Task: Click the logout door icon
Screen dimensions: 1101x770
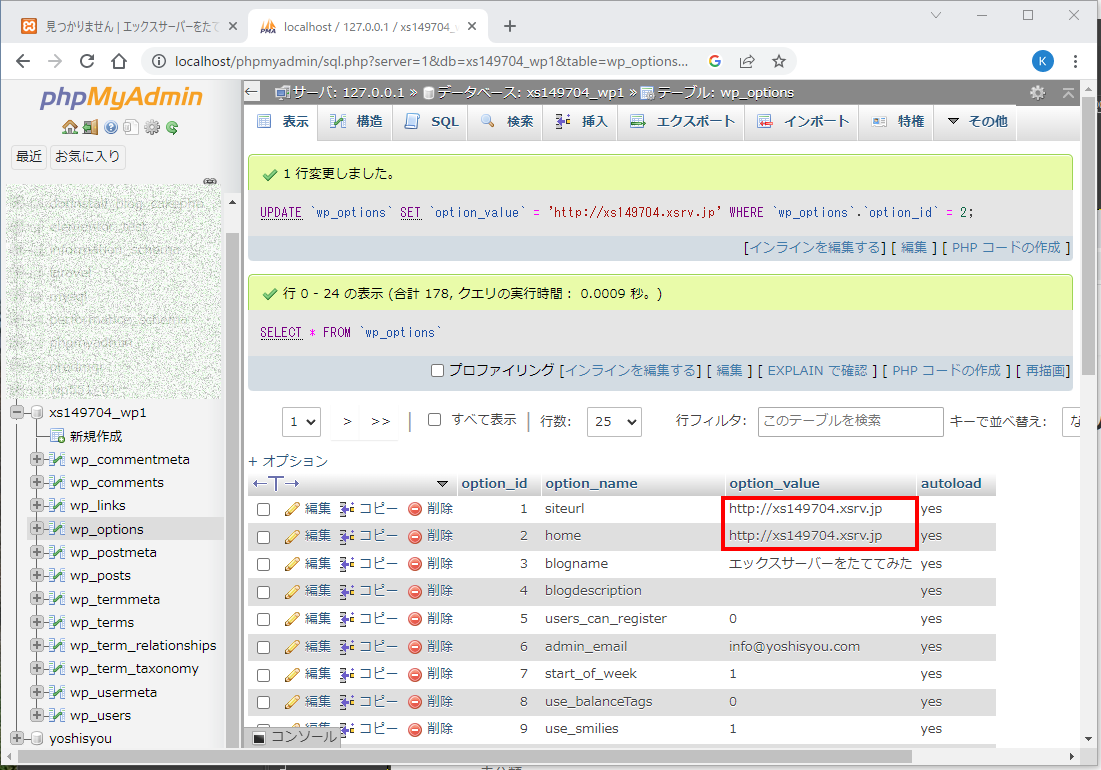Action: pyautogui.click(x=90, y=127)
